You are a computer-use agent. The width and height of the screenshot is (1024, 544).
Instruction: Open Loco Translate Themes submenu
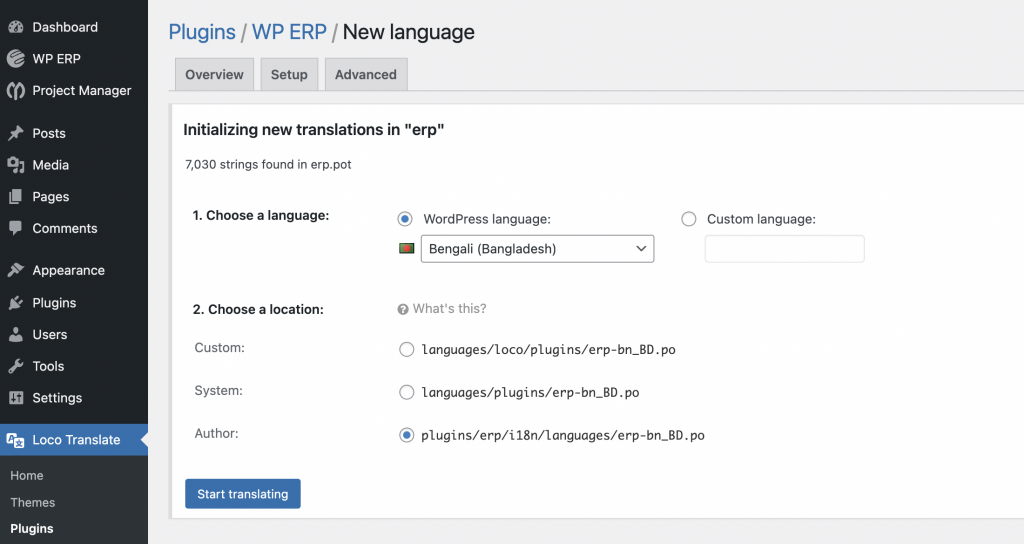point(33,502)
